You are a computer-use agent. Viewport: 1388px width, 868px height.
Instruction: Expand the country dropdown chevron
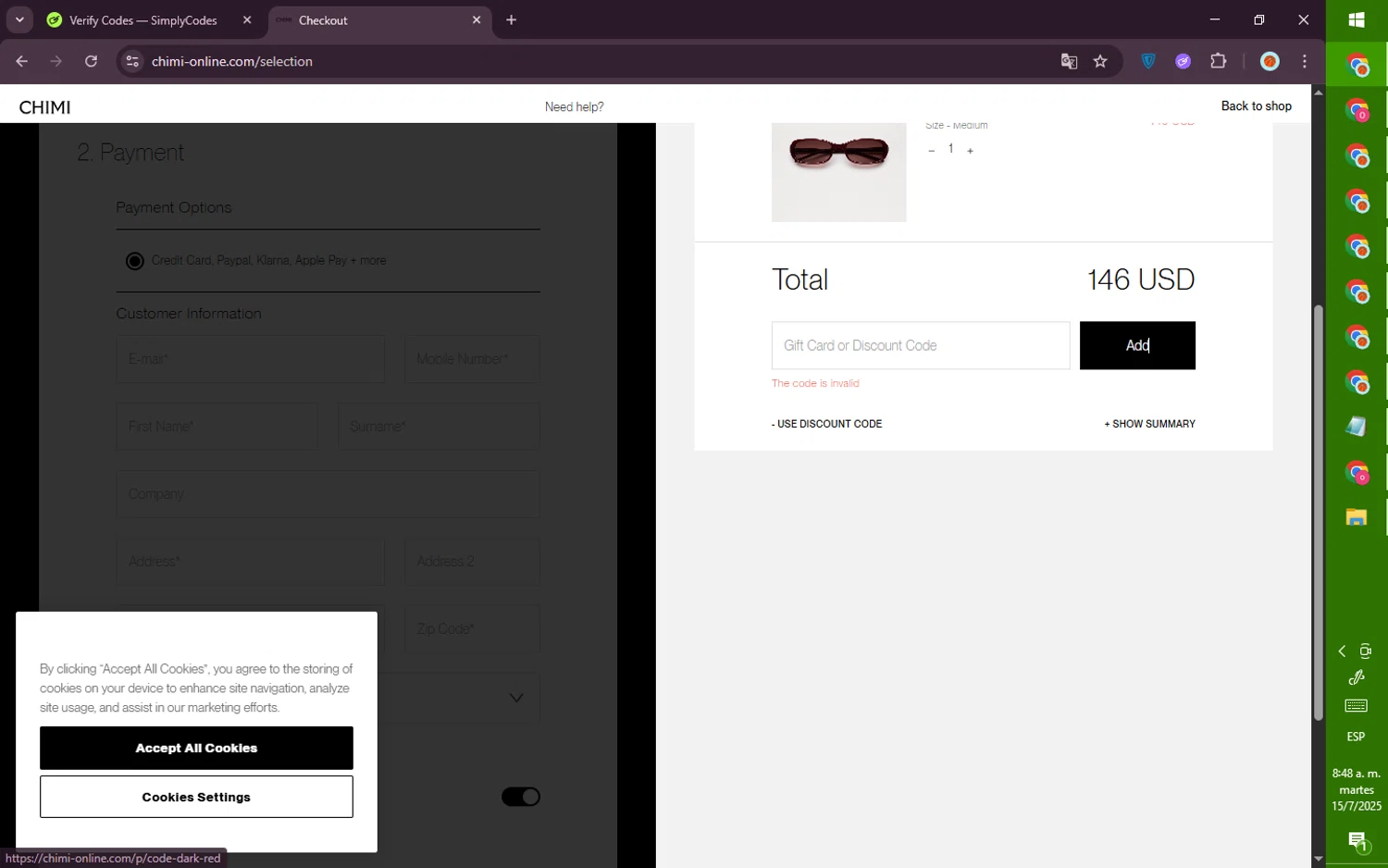(516, 698)
